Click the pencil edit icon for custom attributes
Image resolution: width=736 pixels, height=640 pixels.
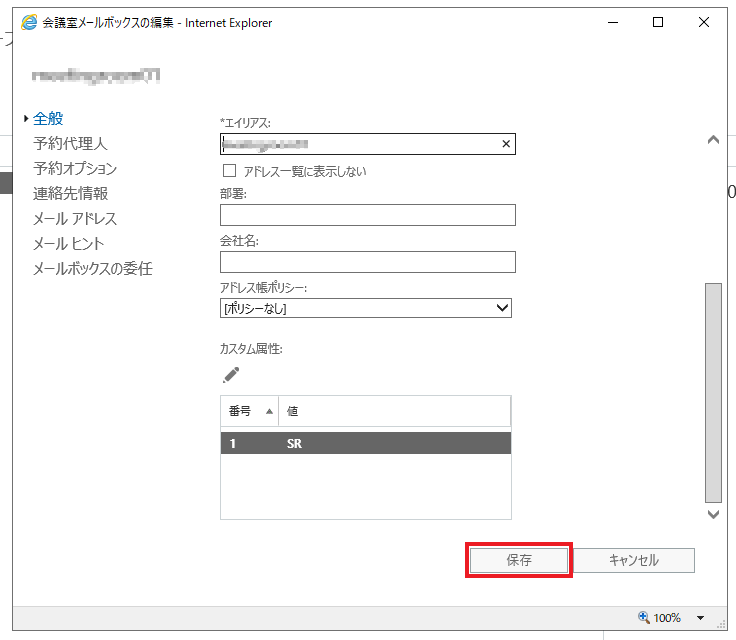[x=231, y=375]
